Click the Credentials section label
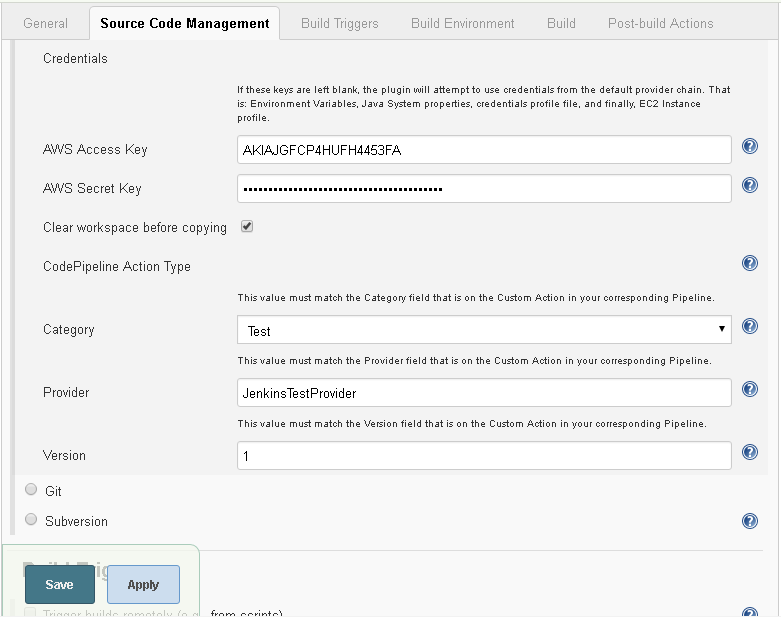Viewport: 781px width, 617px height. click(75, 58)
